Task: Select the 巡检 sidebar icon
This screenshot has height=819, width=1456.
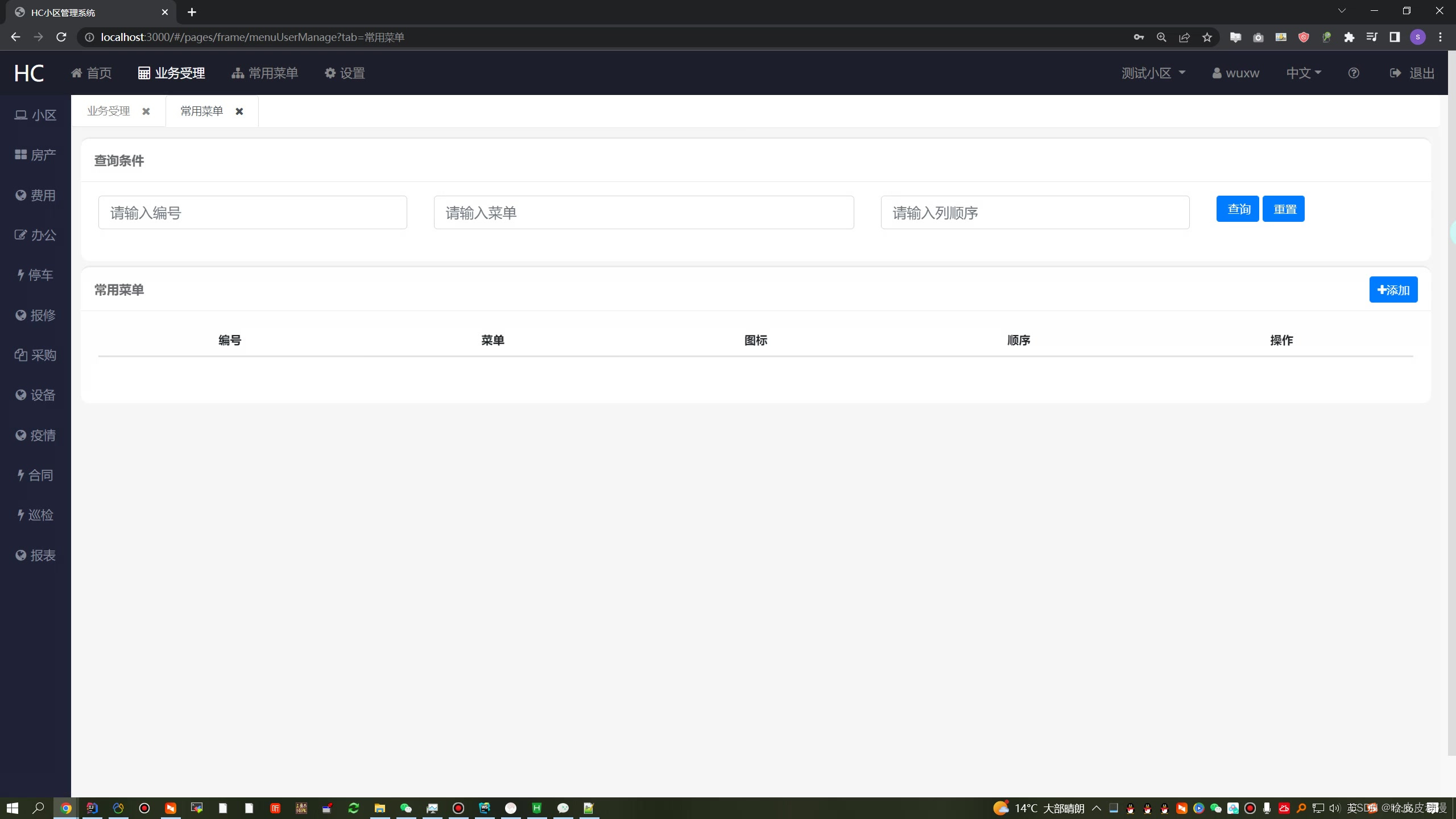Action: [35, 515]
